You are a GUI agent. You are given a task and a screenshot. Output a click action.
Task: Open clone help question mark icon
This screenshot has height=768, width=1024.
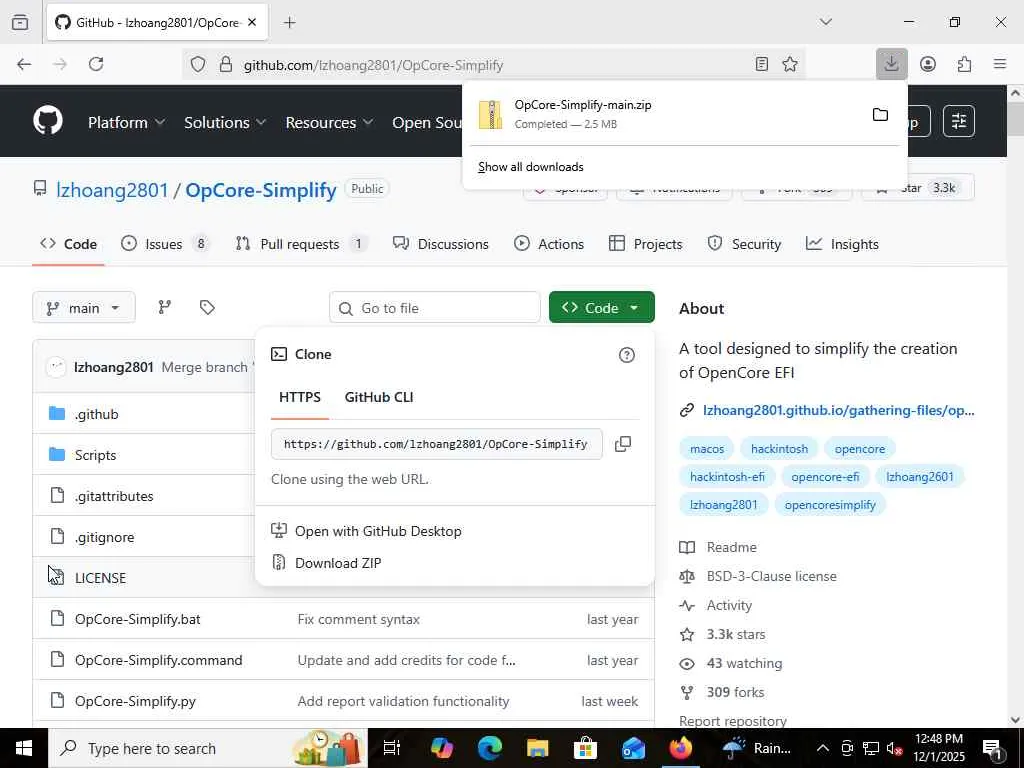click(627, 355)
